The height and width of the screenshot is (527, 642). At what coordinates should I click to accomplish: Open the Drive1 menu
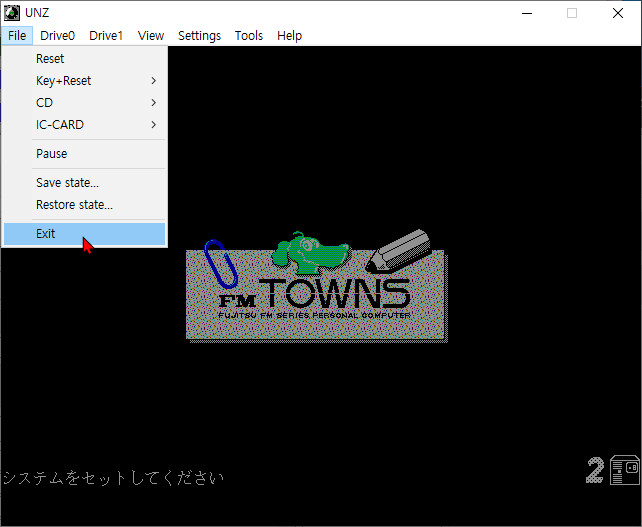106,36
